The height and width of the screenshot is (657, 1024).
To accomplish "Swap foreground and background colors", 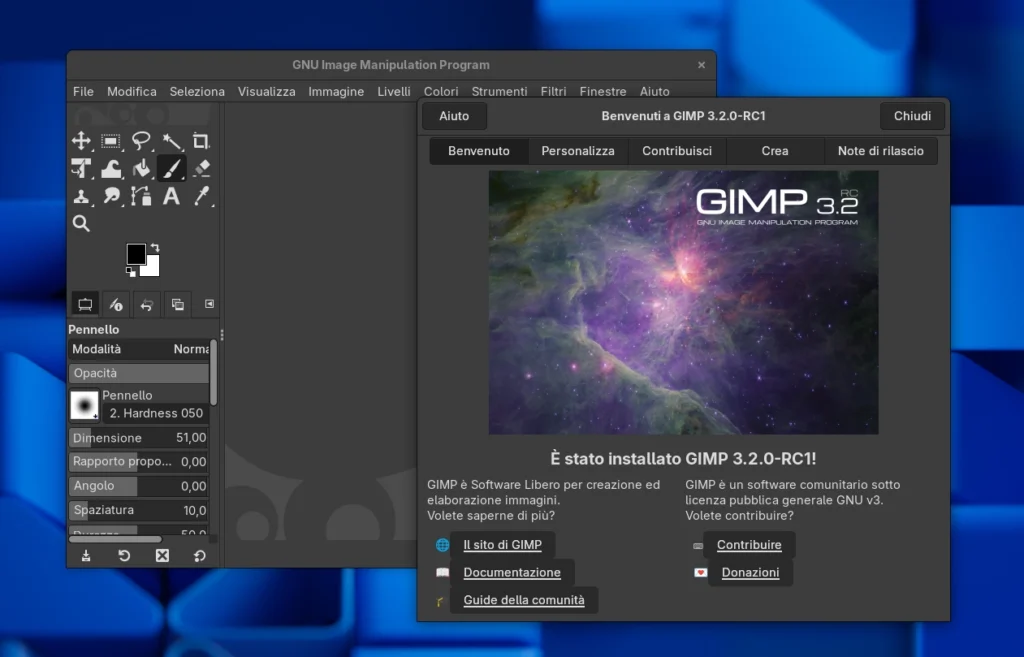I will 156,246.
